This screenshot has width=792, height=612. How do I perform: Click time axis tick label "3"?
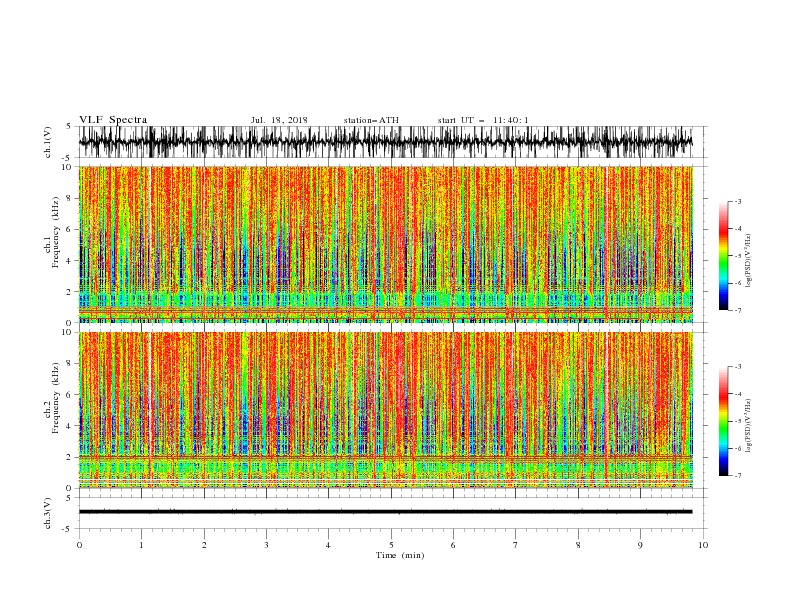(266, 545)
